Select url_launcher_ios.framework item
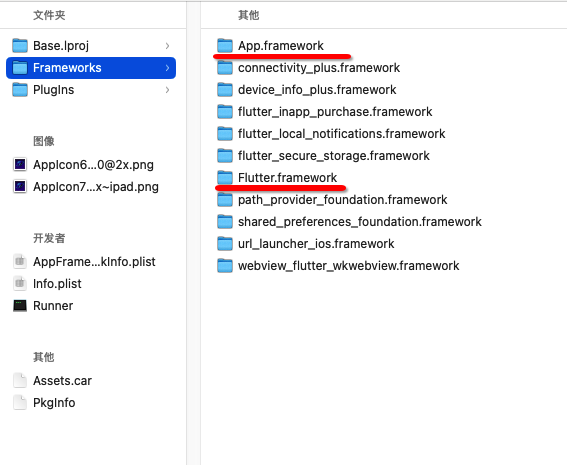Image resolution: width=567 pixels, height=465 pixels. point(306,244)
